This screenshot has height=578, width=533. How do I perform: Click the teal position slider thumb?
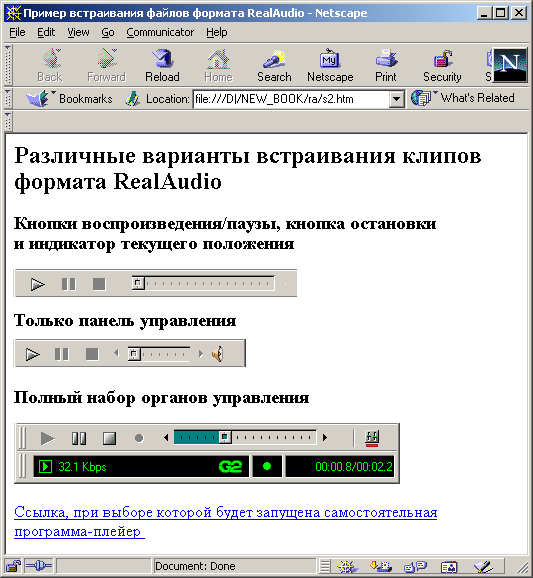[225, 437]
